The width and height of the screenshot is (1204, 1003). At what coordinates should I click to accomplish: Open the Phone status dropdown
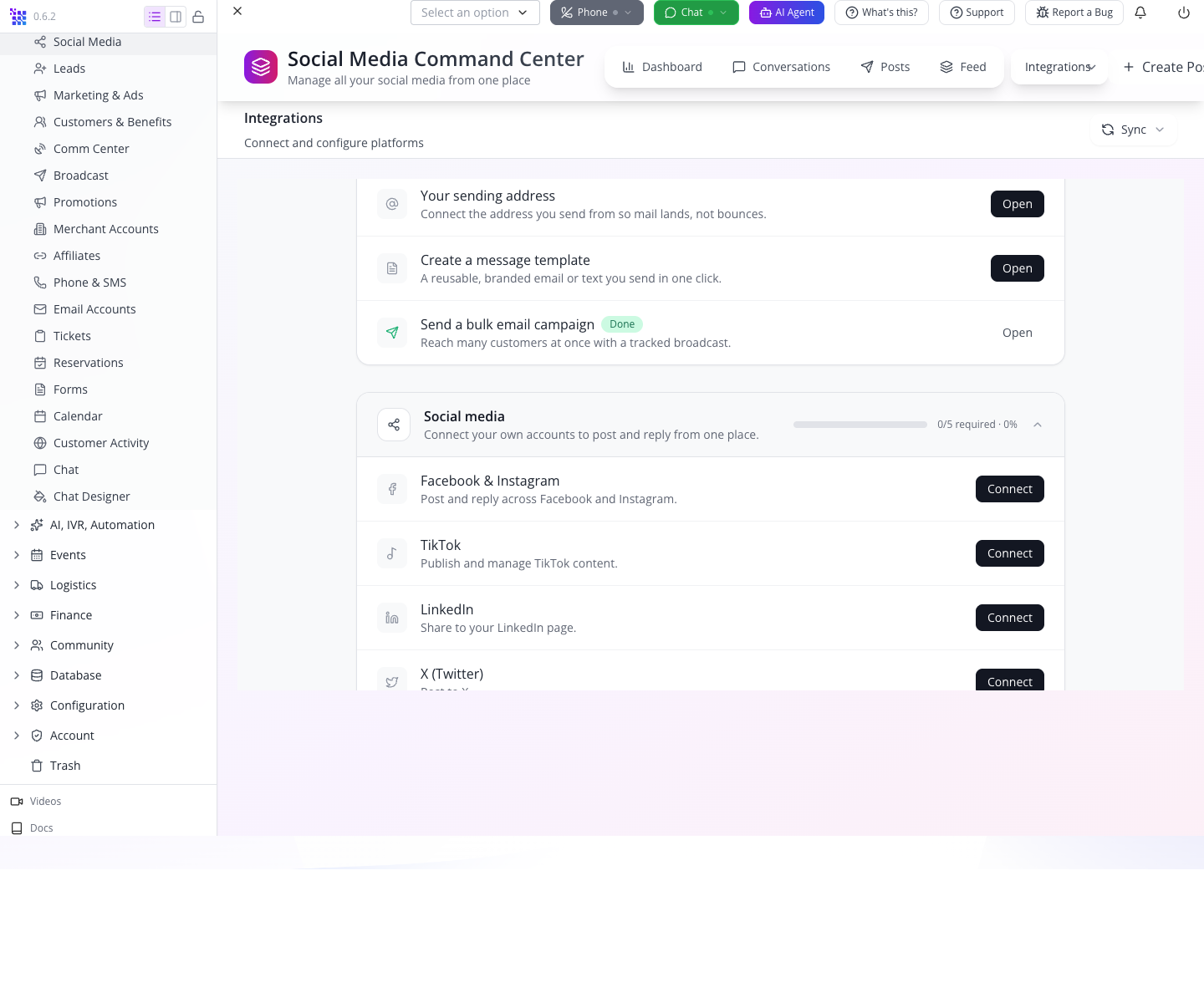[x=597, y=13]
